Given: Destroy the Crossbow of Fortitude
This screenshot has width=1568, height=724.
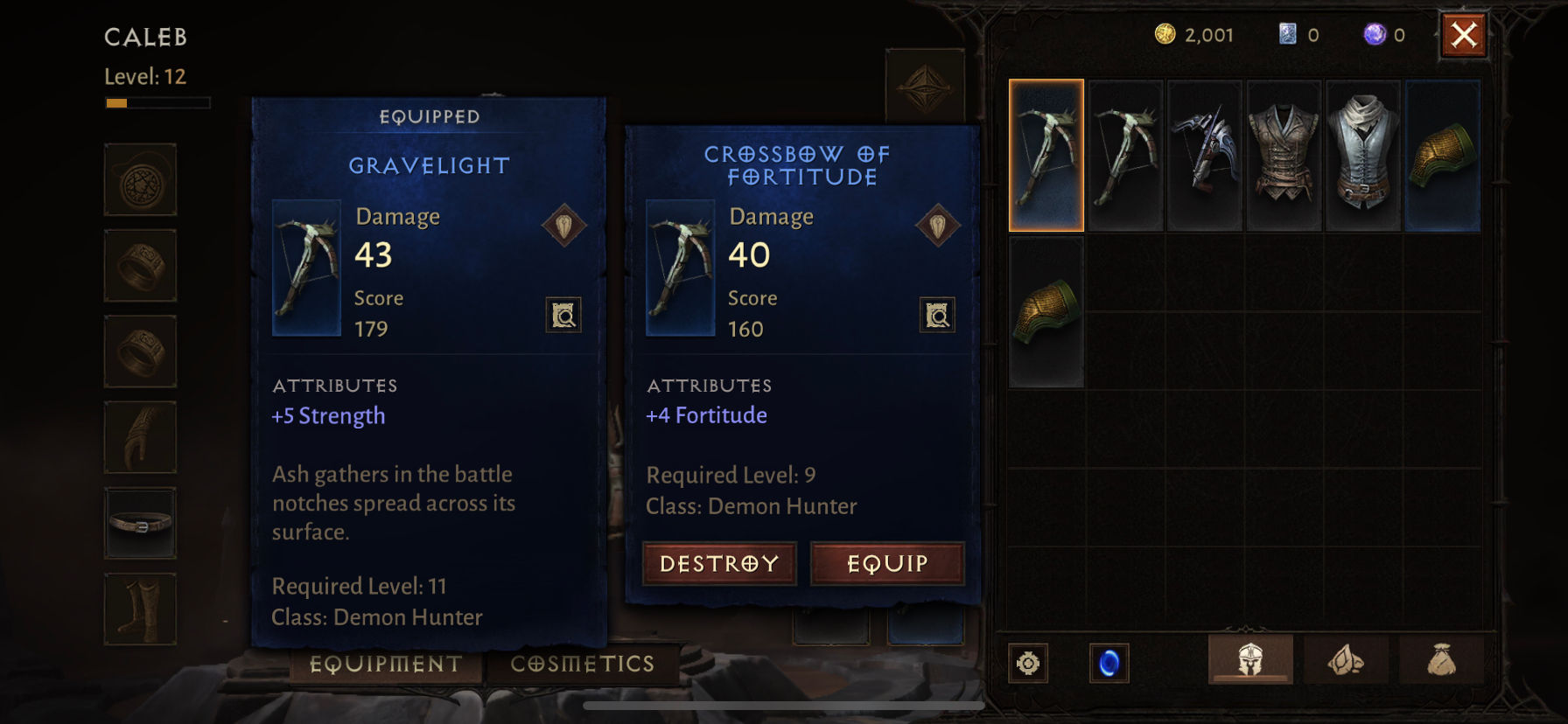Looking at the screenshot, I should click(x=719, y=564).
